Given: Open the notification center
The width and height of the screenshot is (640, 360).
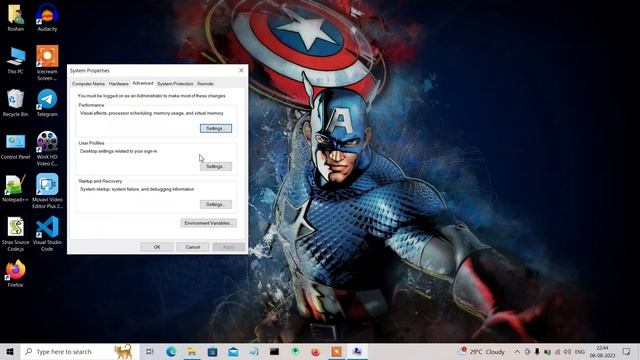Looking at the screenshot, I should point(627,351).
